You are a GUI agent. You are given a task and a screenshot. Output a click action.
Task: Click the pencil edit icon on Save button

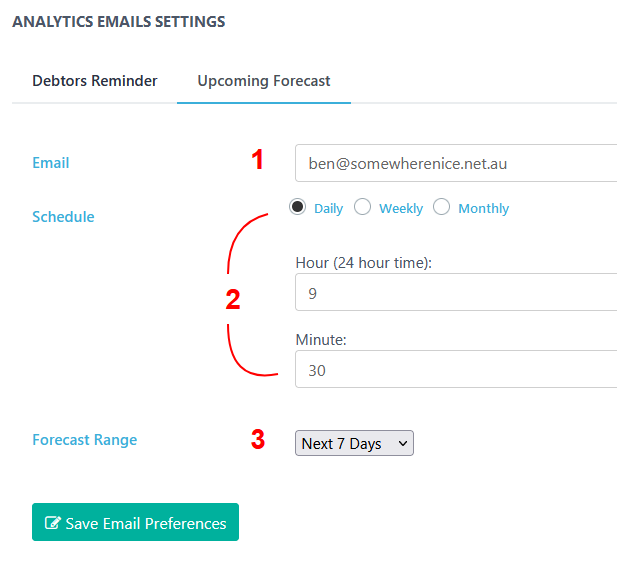(x=53, y=523)
